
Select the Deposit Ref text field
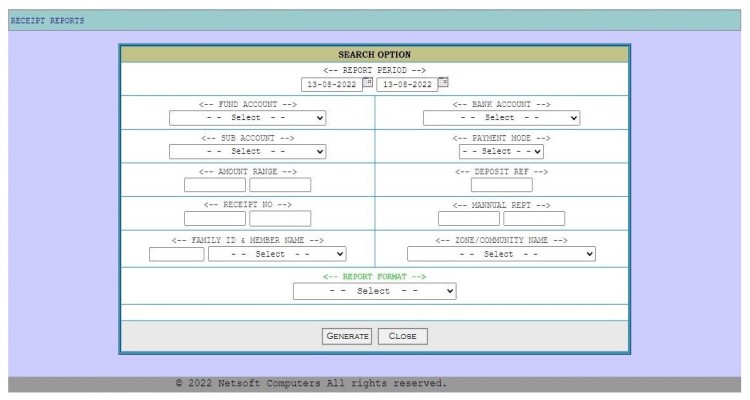(501, 185)
